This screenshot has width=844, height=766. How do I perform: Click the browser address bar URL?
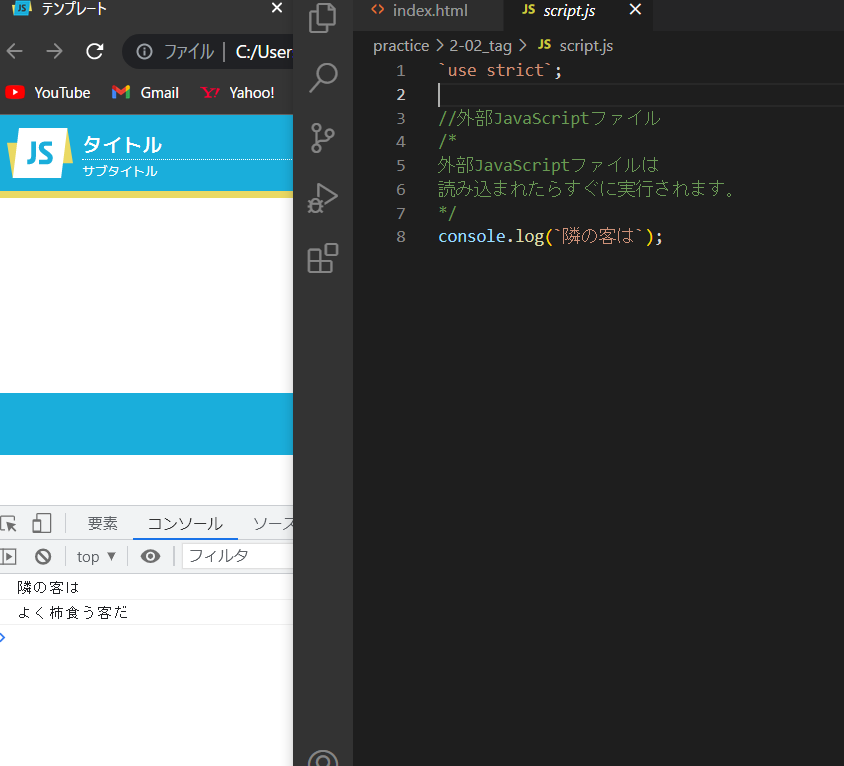(263, 52)
